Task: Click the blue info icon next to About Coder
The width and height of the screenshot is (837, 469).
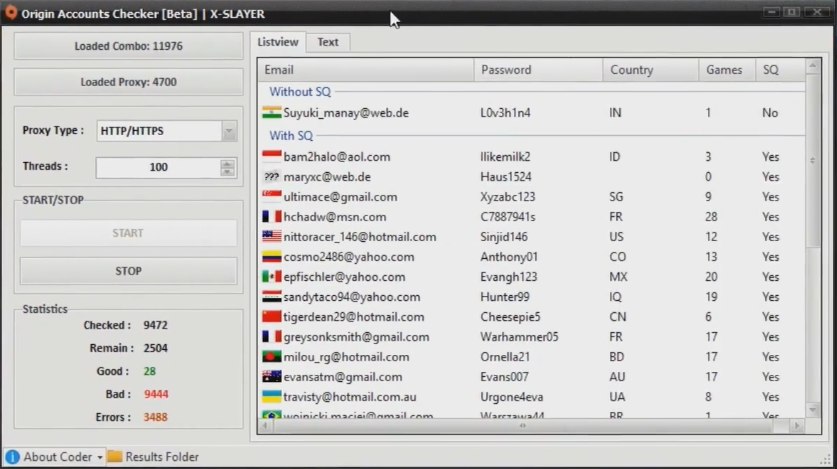Action: [x=12, y=457]
